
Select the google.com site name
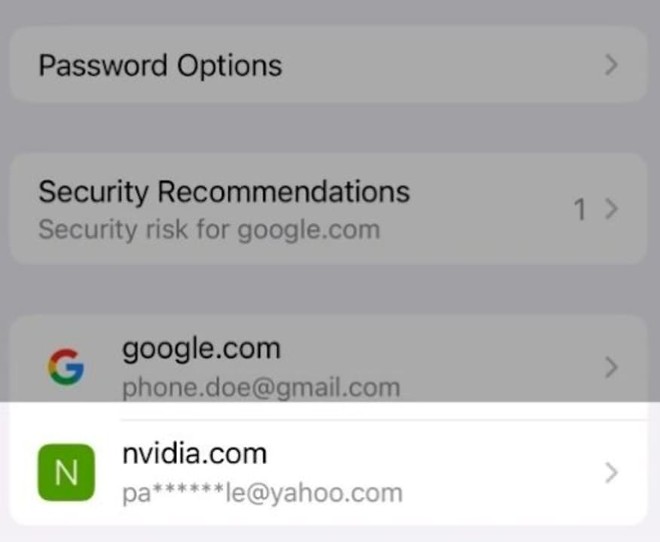[201, 349]
